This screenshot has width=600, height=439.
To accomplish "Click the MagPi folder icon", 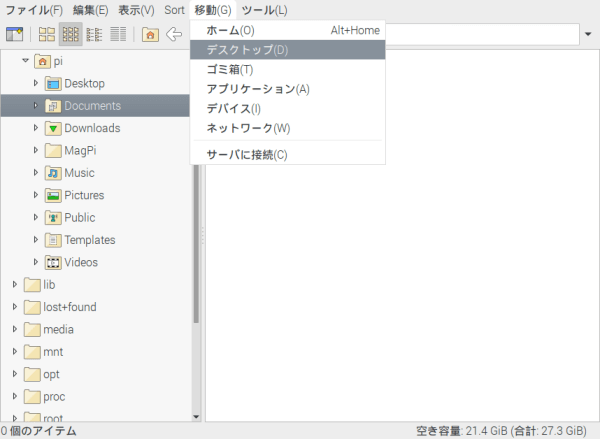I will (x=53, y=150).
